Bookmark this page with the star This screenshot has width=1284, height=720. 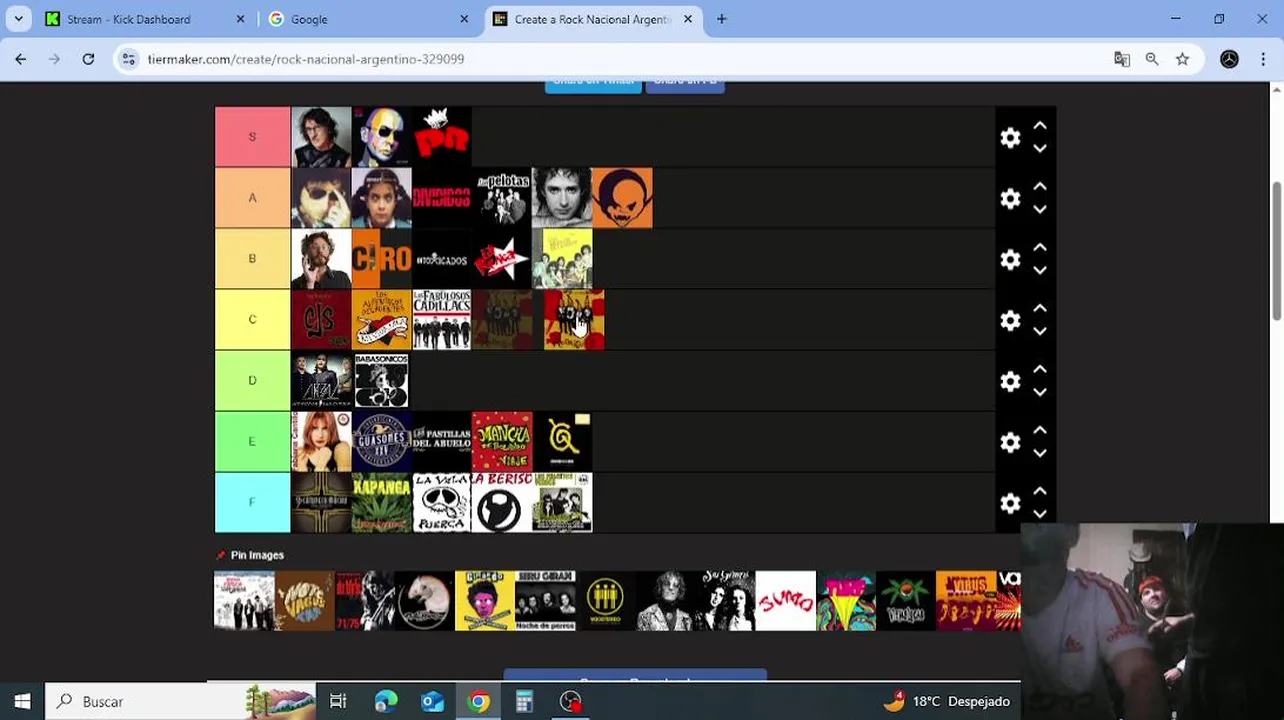[1183, 59]
